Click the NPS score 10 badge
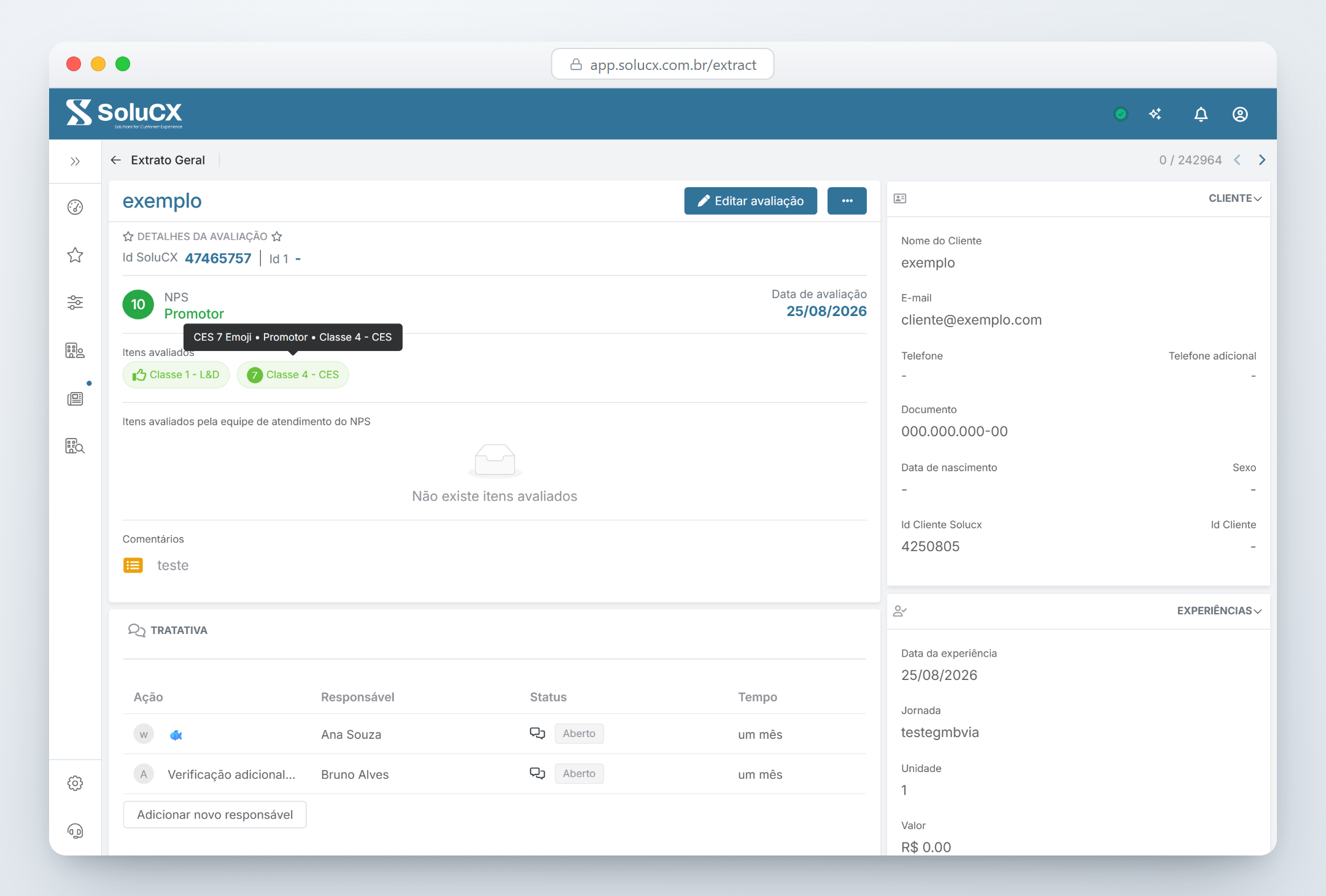The width and height of the screenshot is (1326, 896). [x=138, y=305]
